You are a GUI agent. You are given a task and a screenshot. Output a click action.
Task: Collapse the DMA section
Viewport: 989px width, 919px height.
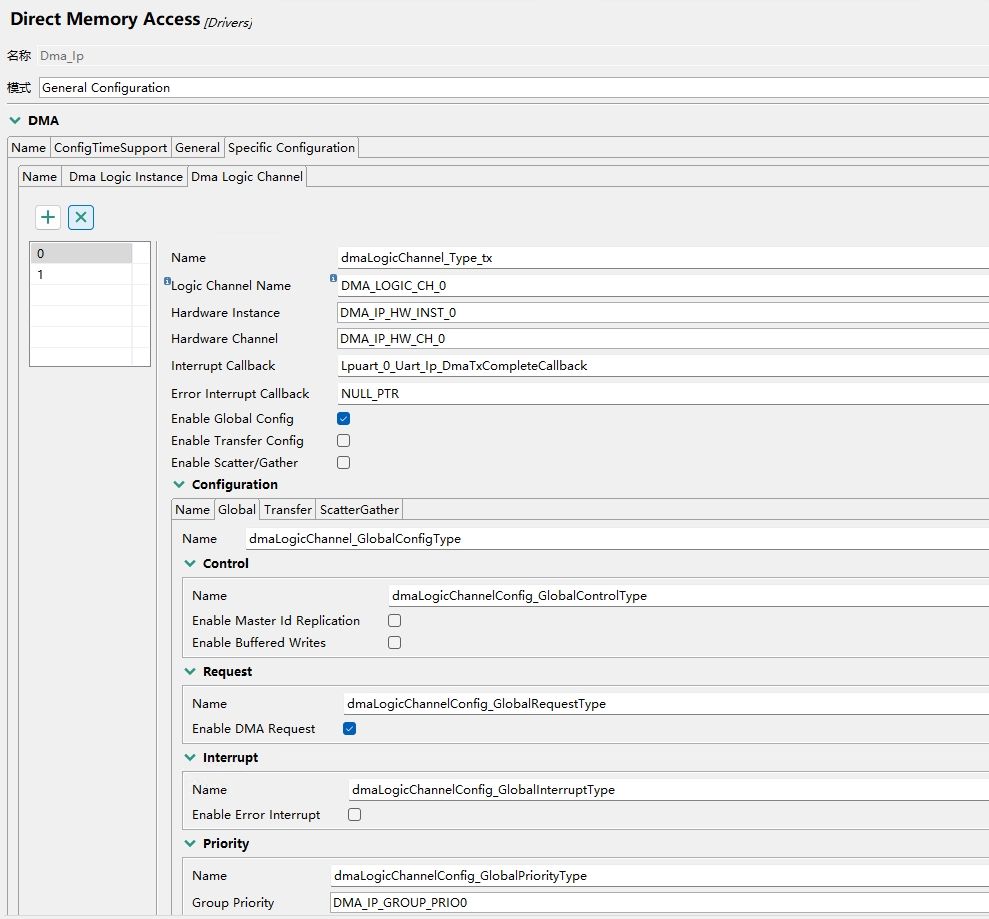coord(14,121)
